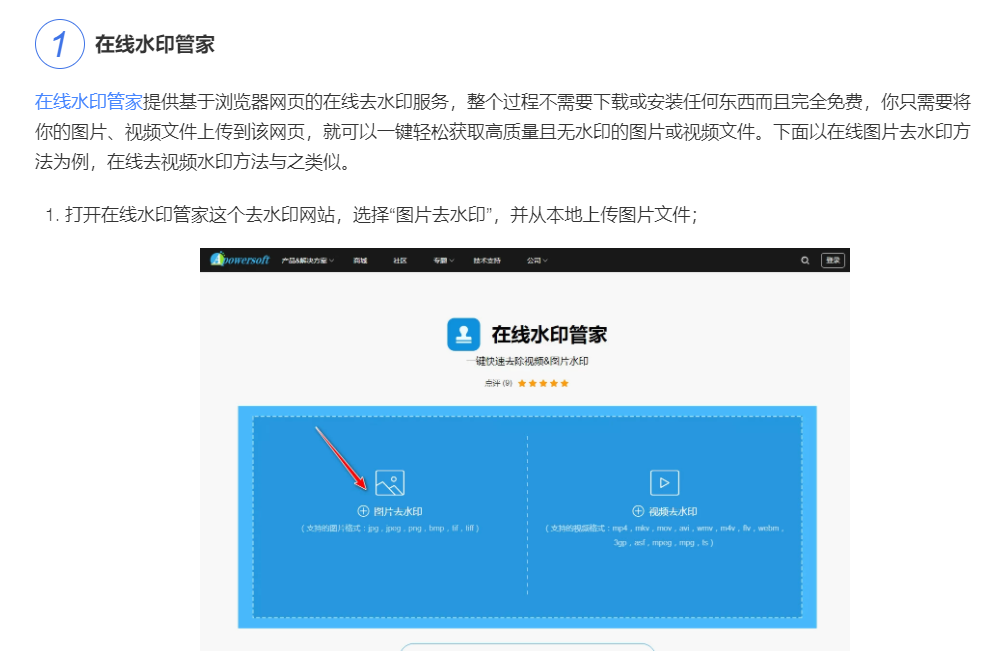
Task: Click the supported video formats text (mp4, mkv, mov)
Action: click(664, 535)
